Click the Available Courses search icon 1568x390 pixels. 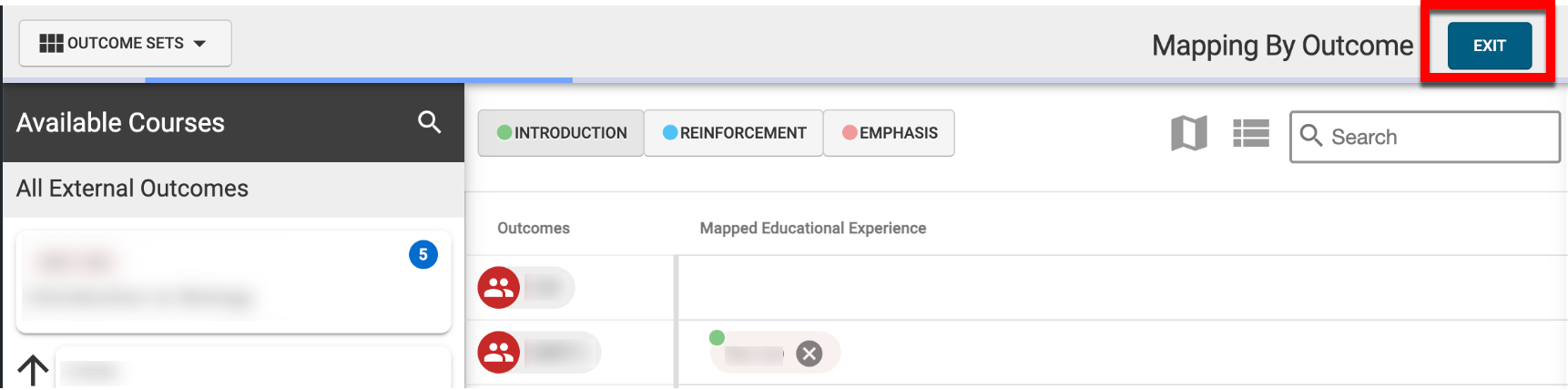[x=429, y=122]
